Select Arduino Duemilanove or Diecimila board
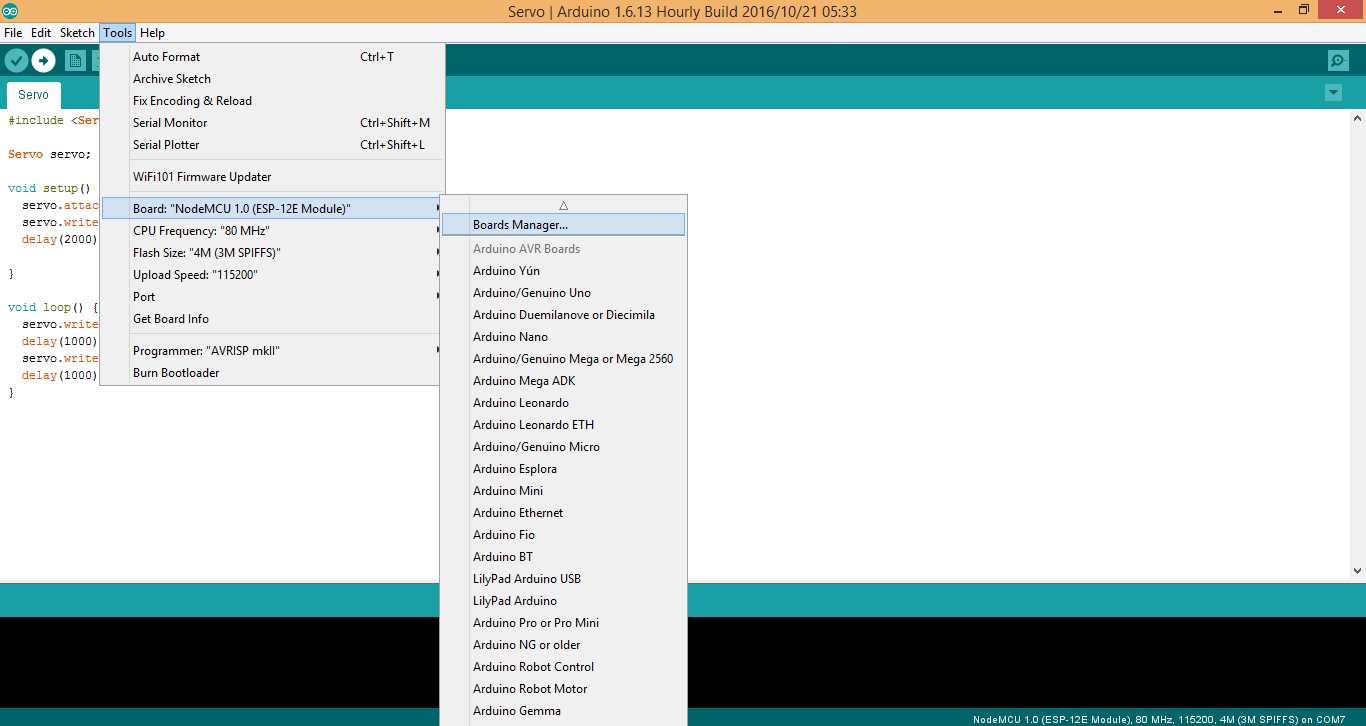 click(563, 315)
